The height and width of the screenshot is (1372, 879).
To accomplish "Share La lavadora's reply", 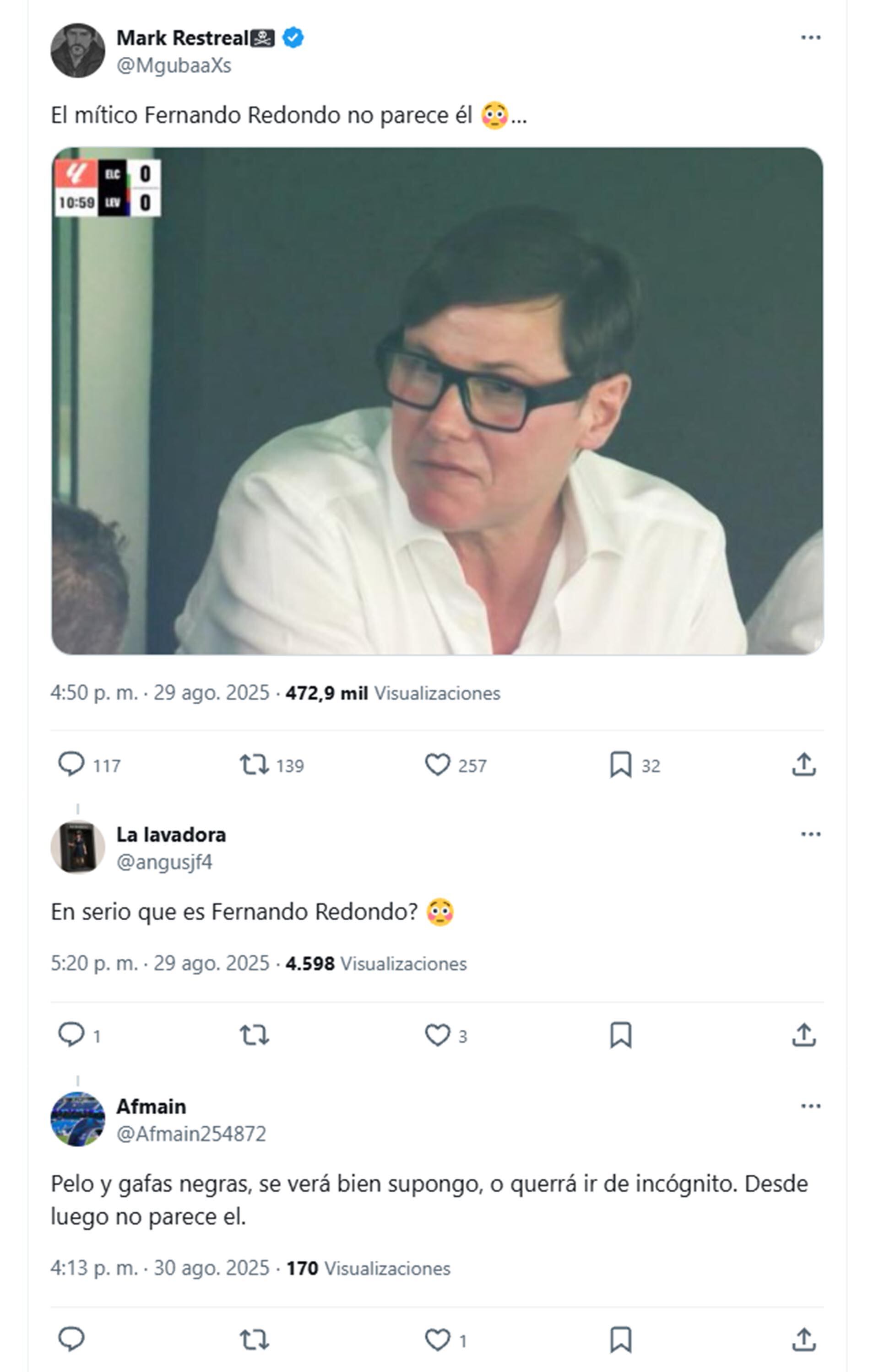I will click(x=803, y=1035).
